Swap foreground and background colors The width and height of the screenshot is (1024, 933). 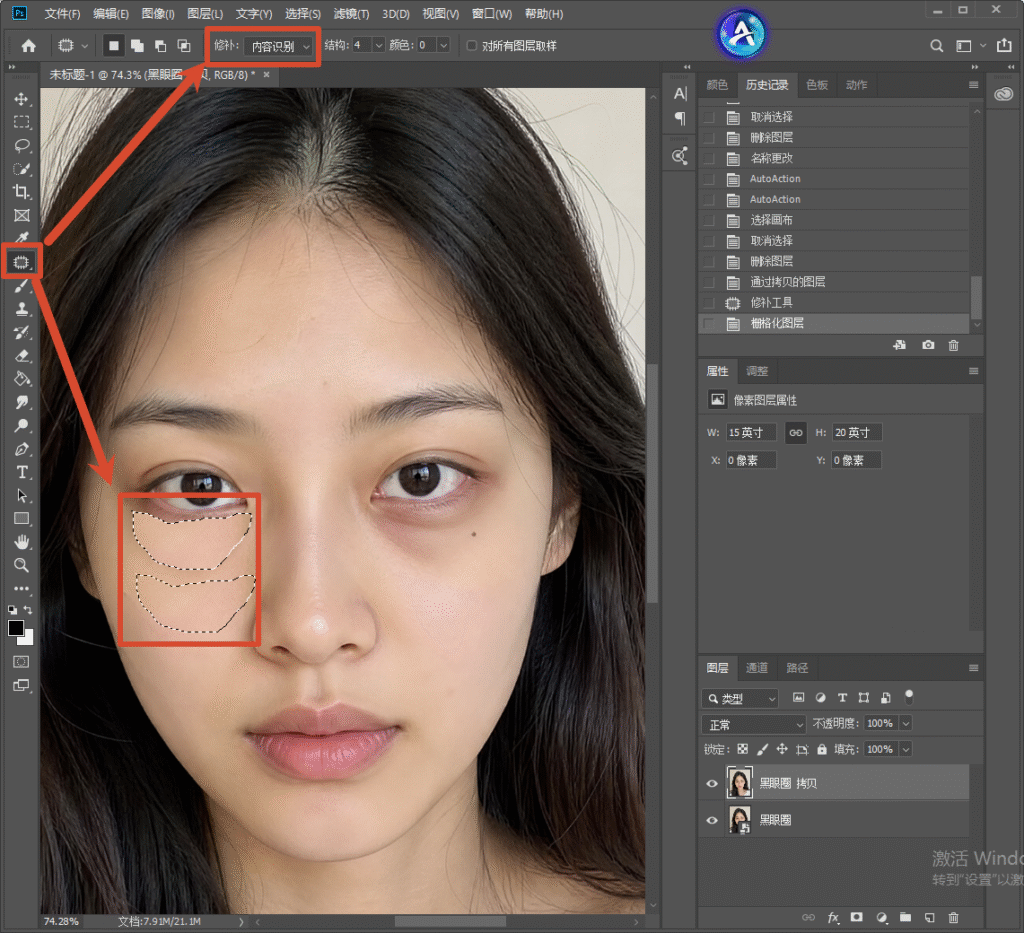28,609
